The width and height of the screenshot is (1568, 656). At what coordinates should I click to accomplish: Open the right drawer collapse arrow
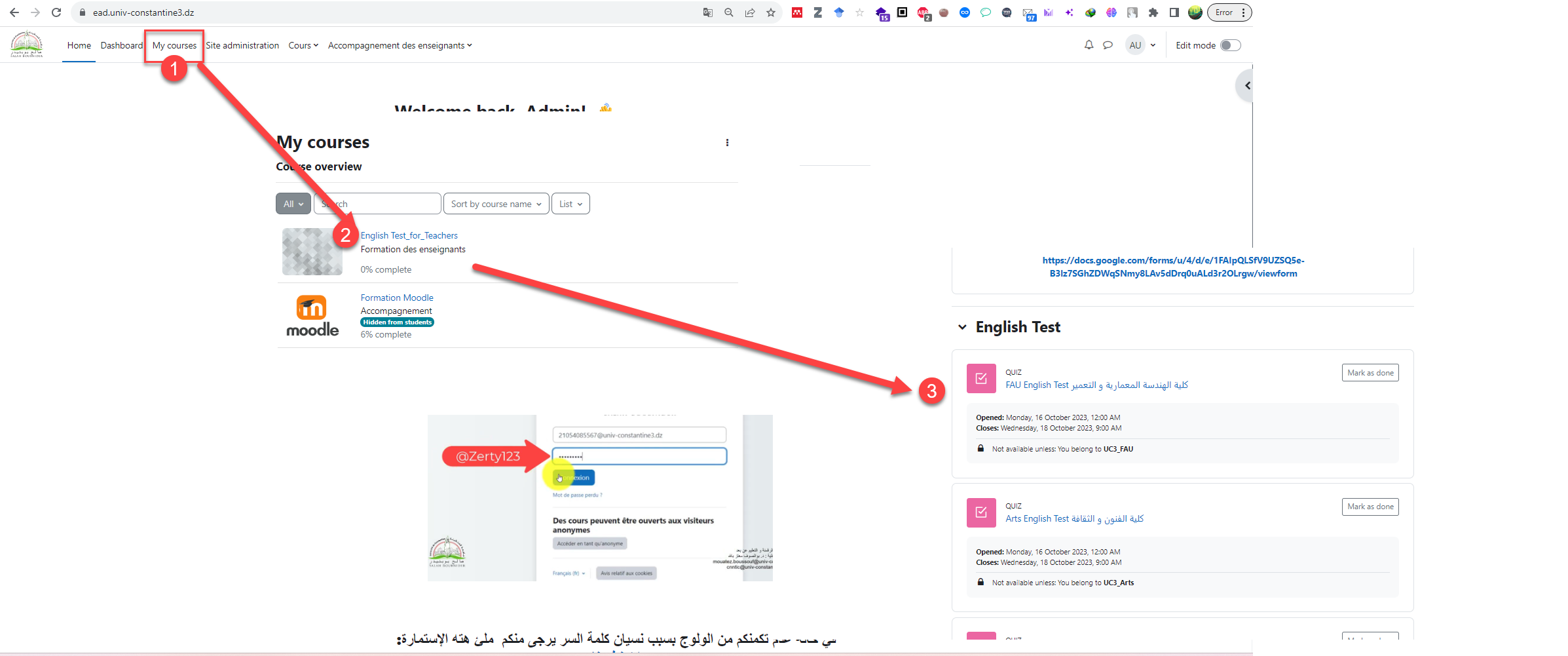tap(1247, 86)
